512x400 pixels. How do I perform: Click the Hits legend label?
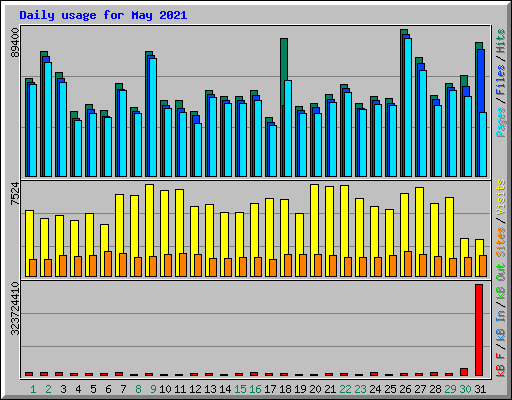point(501,41)
